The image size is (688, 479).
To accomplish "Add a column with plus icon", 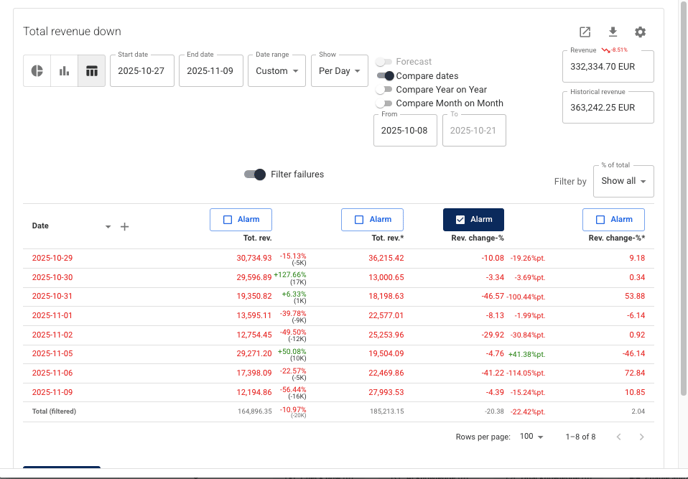I will (125, 227).
